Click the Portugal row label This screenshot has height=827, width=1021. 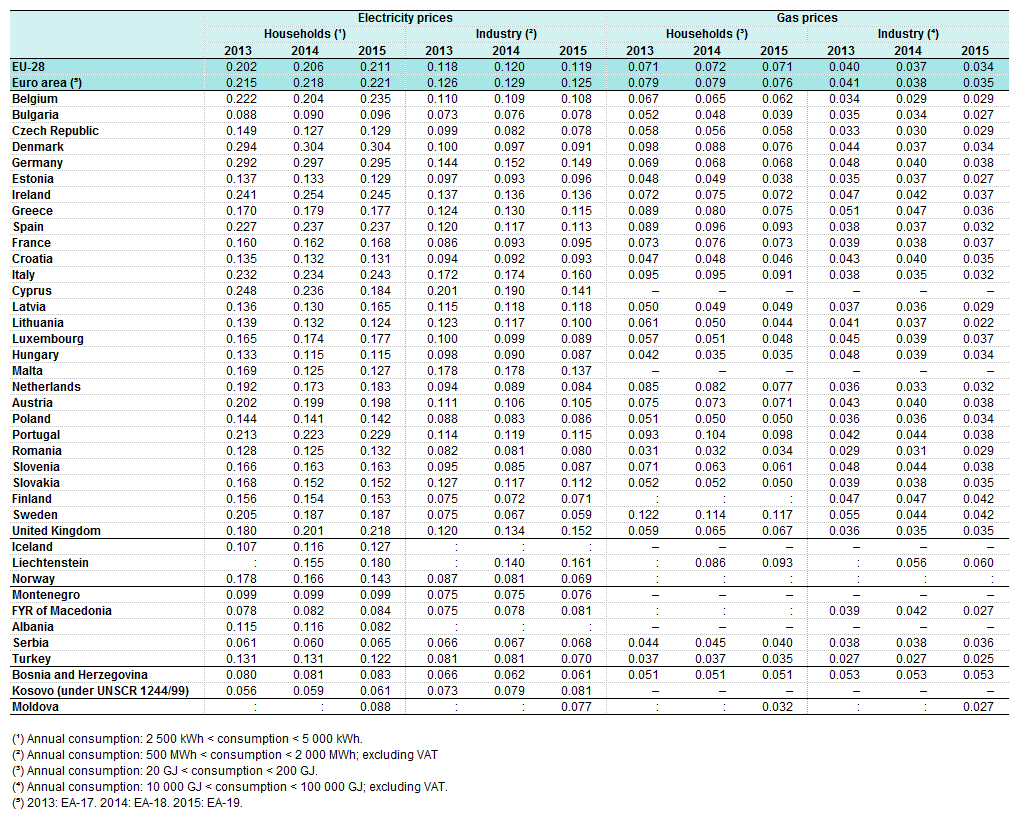coord(36,435)
